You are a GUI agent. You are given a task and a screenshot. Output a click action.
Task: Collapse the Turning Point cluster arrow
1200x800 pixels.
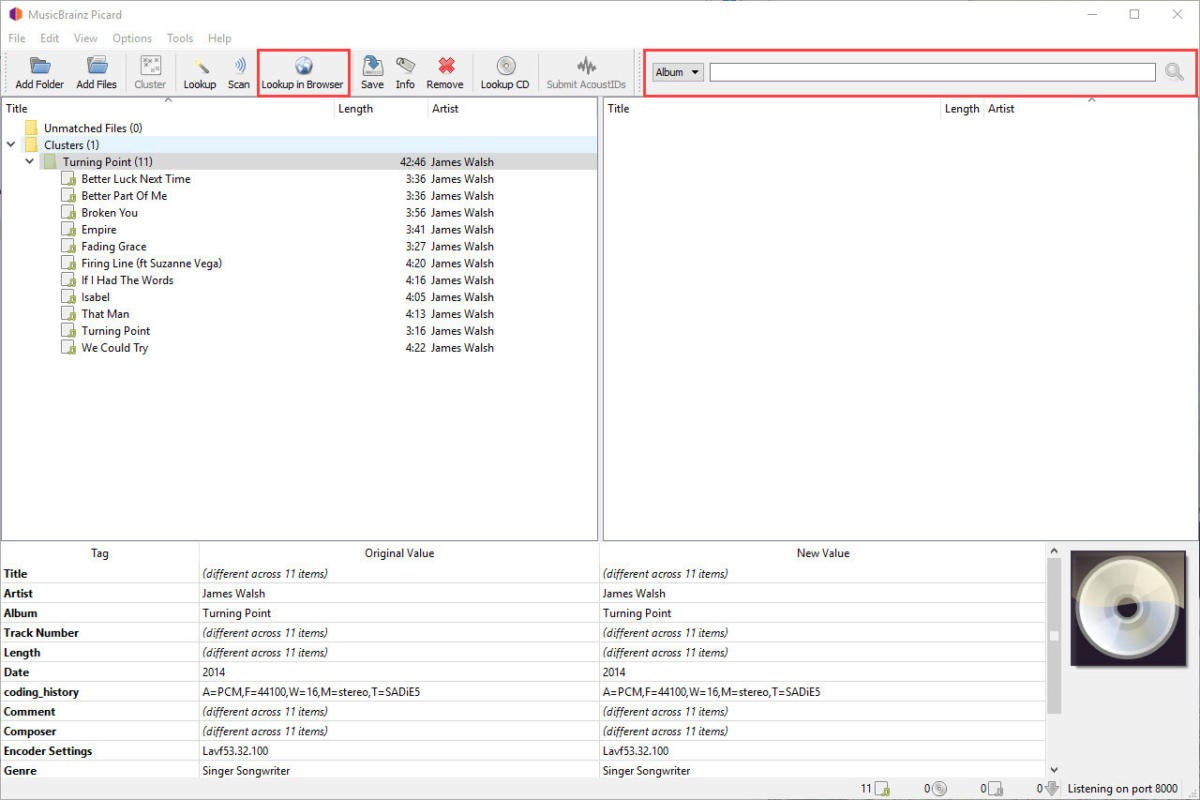pyautogui.click(x=30, y=162)
